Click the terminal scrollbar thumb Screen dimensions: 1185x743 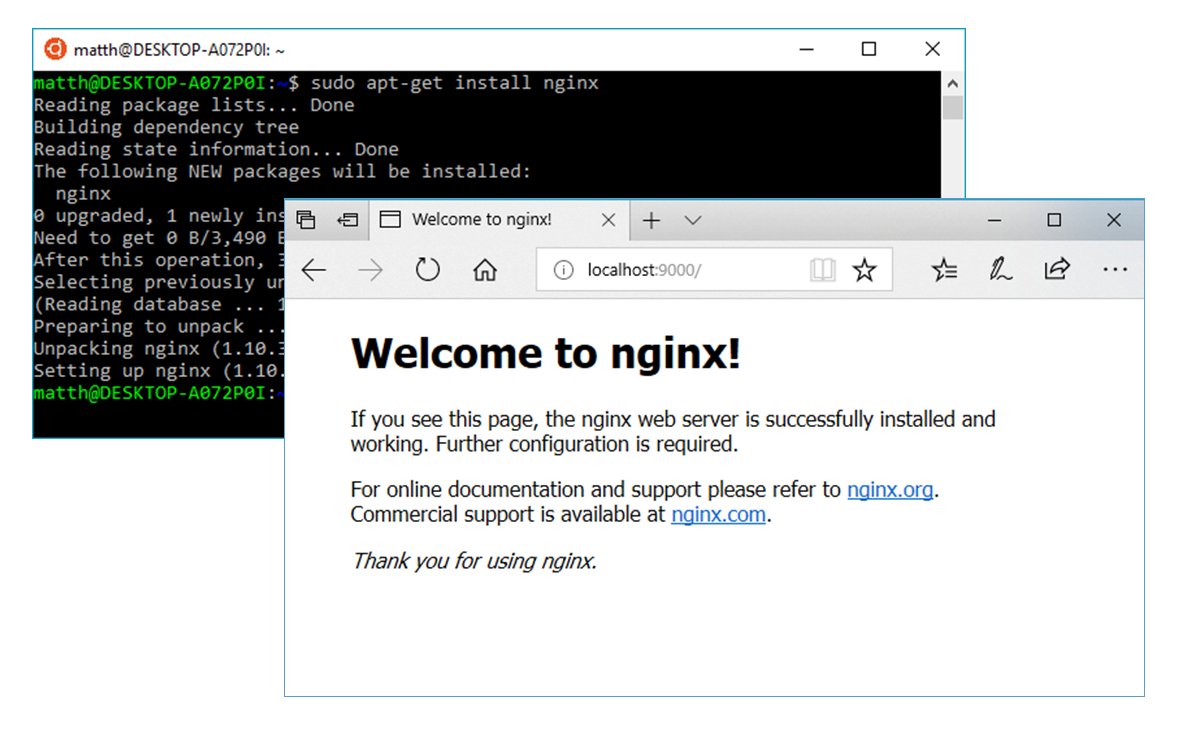(953, 107)
